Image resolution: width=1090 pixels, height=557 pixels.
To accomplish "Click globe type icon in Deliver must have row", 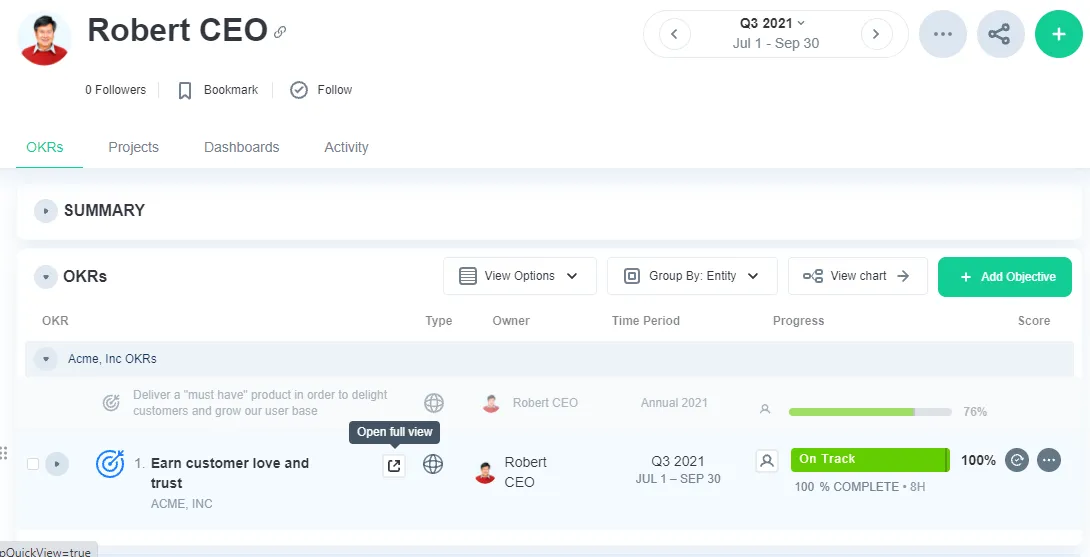I will click(x=434, y=403).
